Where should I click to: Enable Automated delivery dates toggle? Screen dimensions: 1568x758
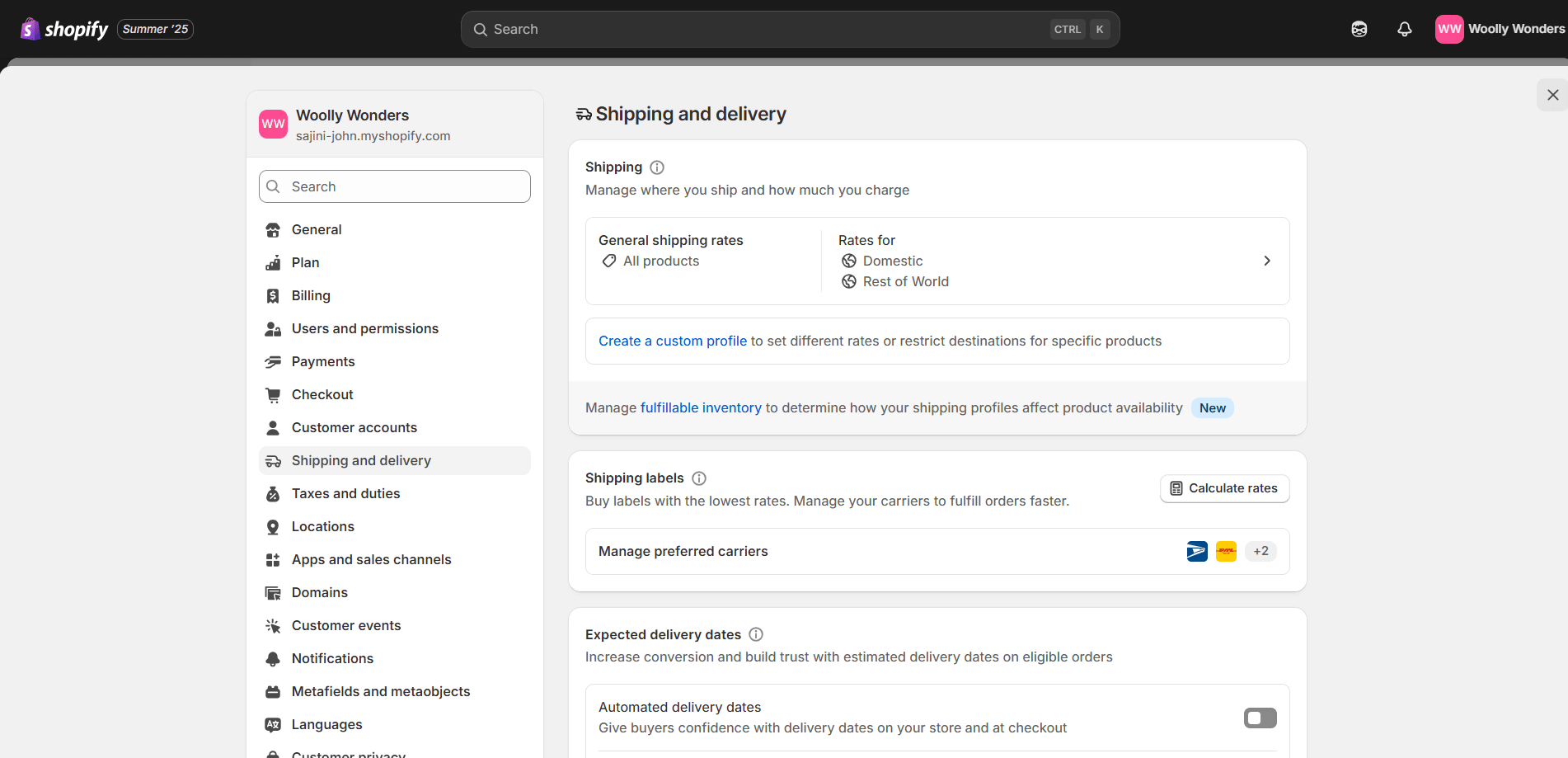point(1261,718)
